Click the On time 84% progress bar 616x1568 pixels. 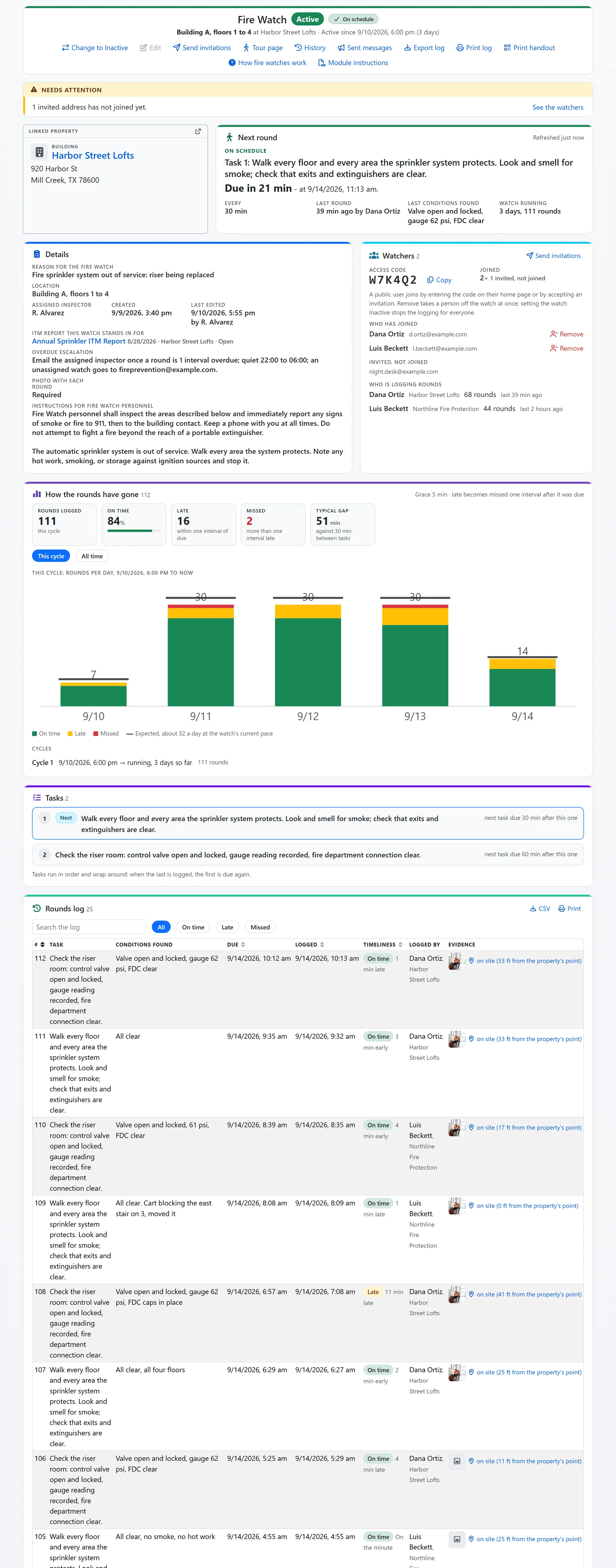pos(135,531)
